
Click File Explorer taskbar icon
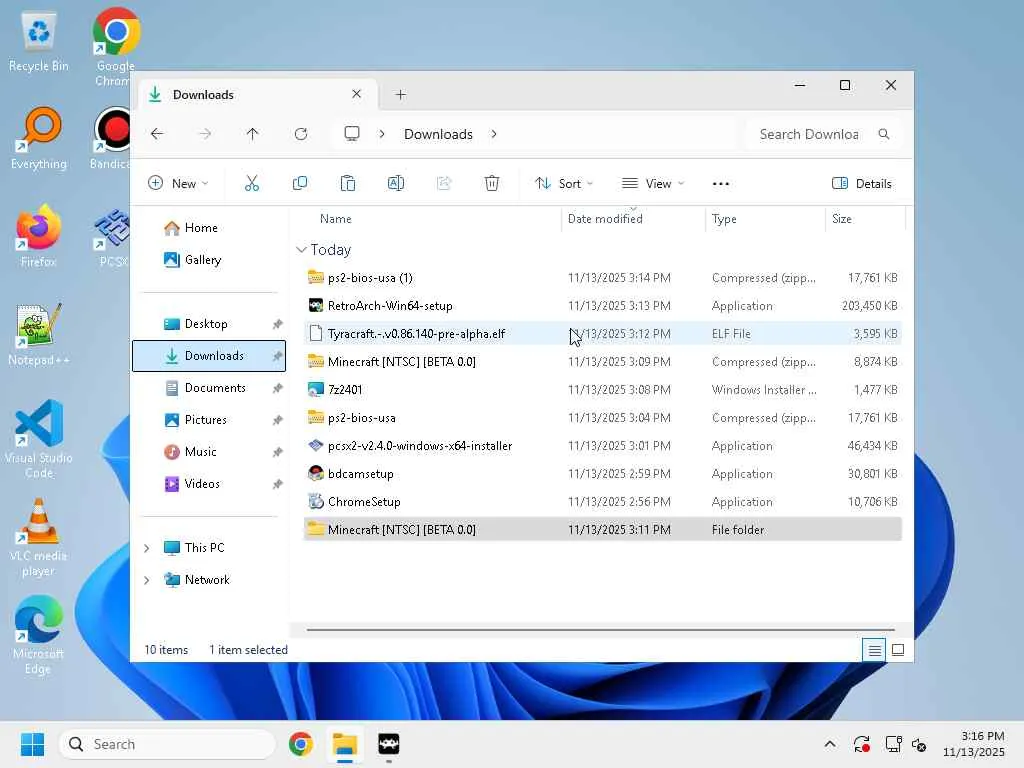(345, 744)
